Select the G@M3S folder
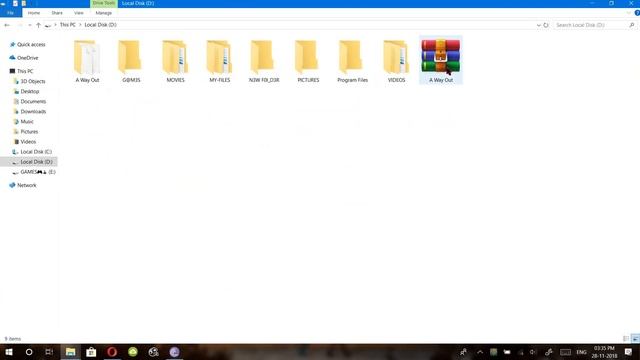Viewport: 640px width, 360px height. tap(131, 61)
